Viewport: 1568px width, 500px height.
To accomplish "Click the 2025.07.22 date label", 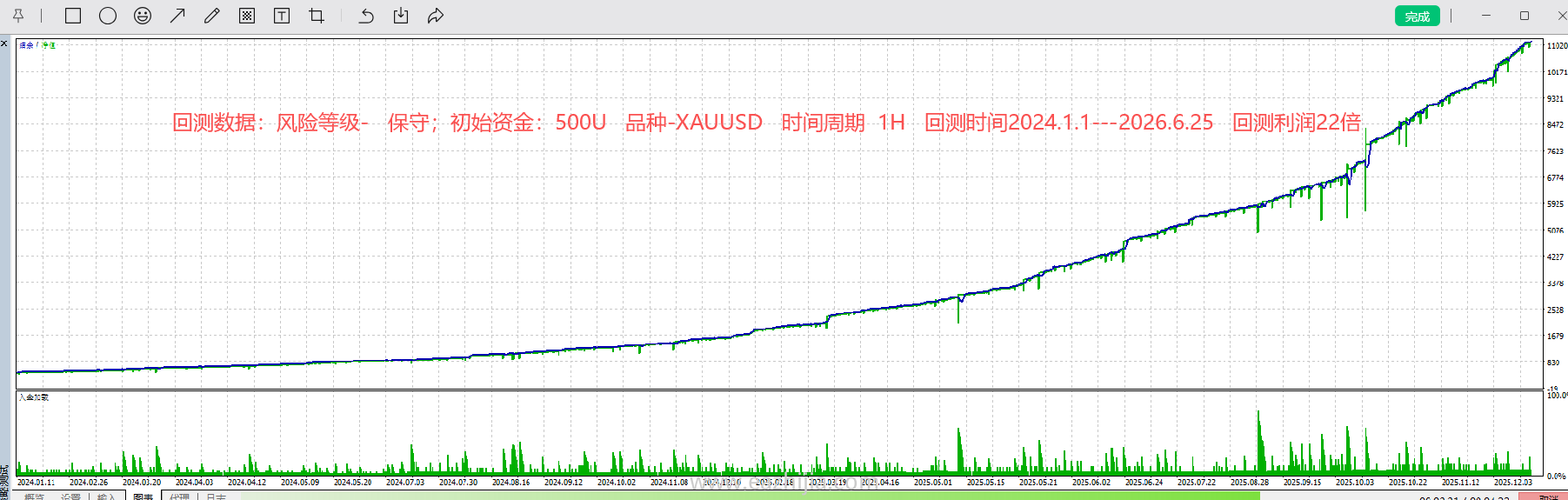I will [1197, 482].
